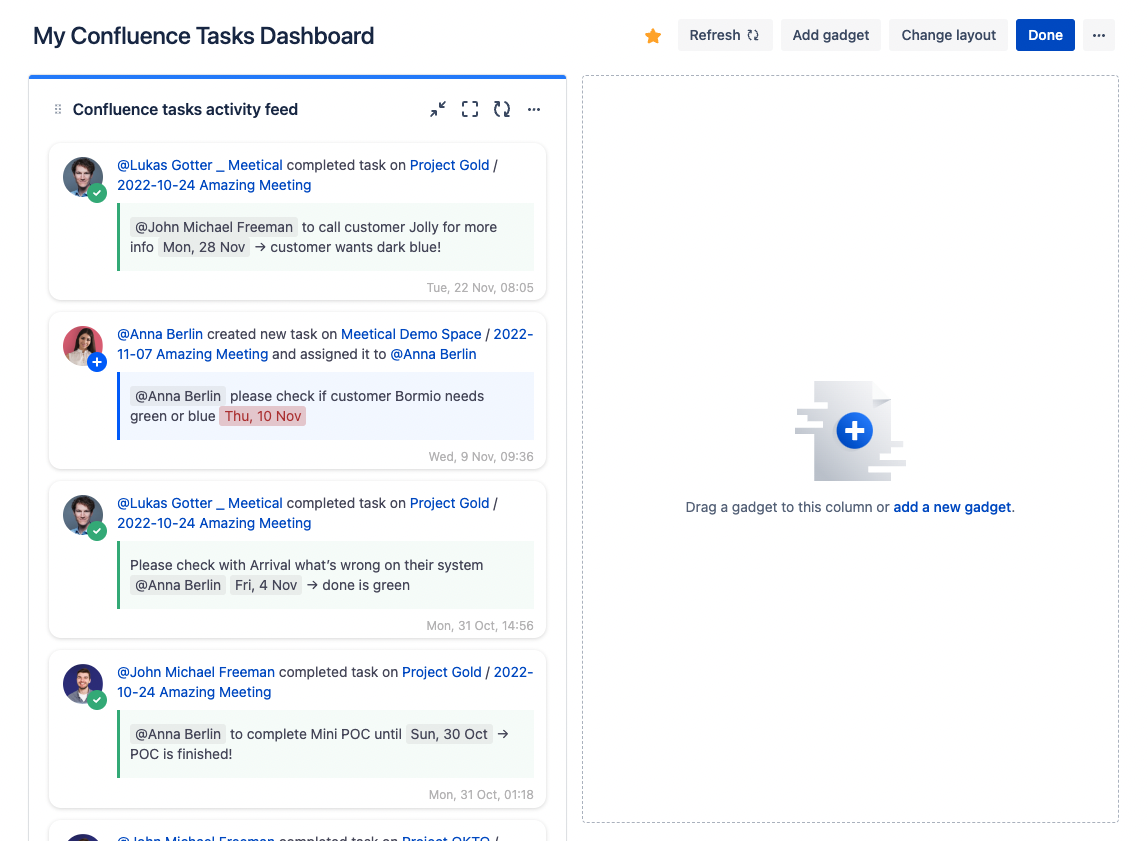Click @John Michael Freeman link in Mon 31 Oct 01:18 entry

click(x=196, y=673)
